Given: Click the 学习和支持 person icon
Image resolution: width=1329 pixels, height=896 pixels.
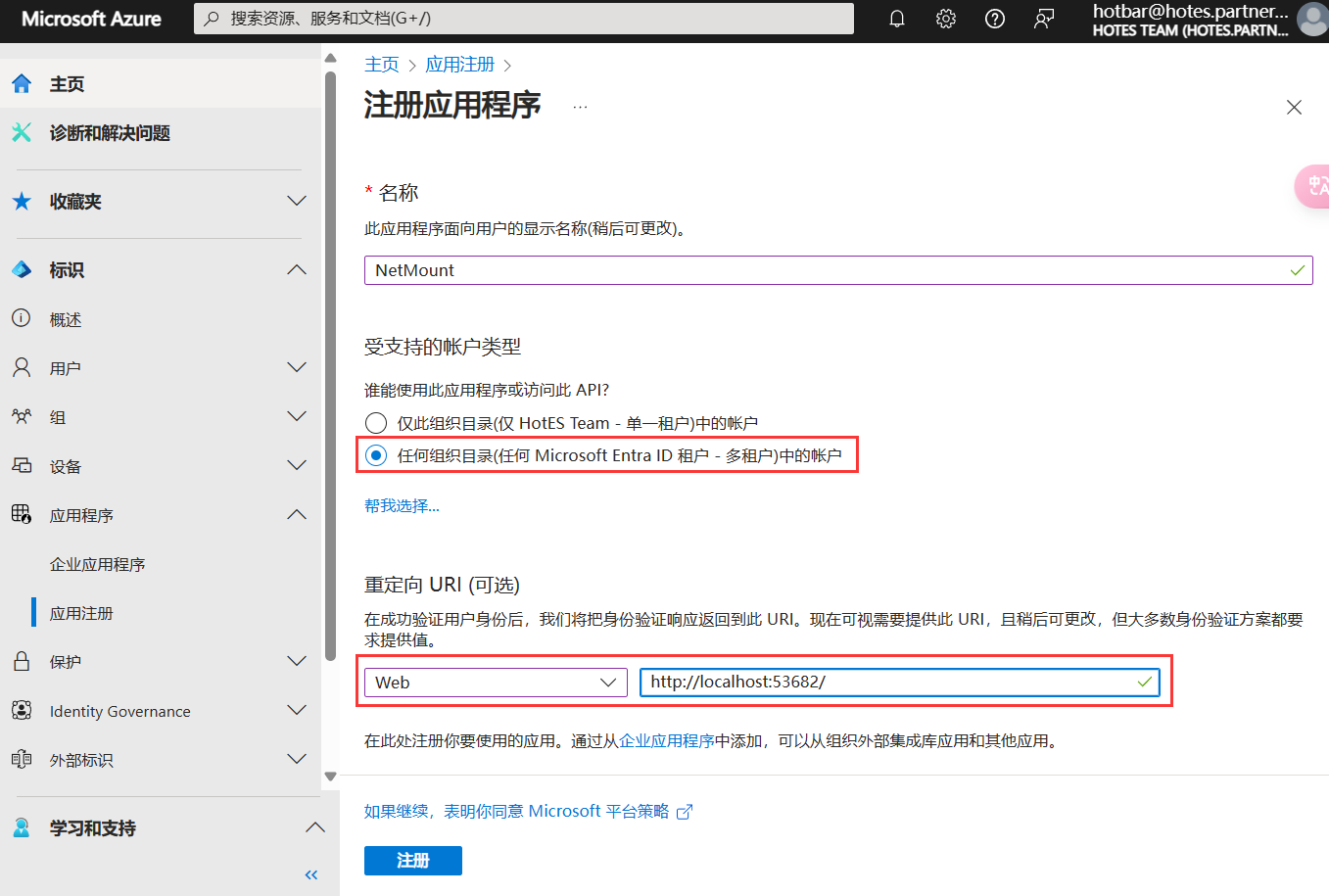Looking at the screenshot, I should [22, 827].
